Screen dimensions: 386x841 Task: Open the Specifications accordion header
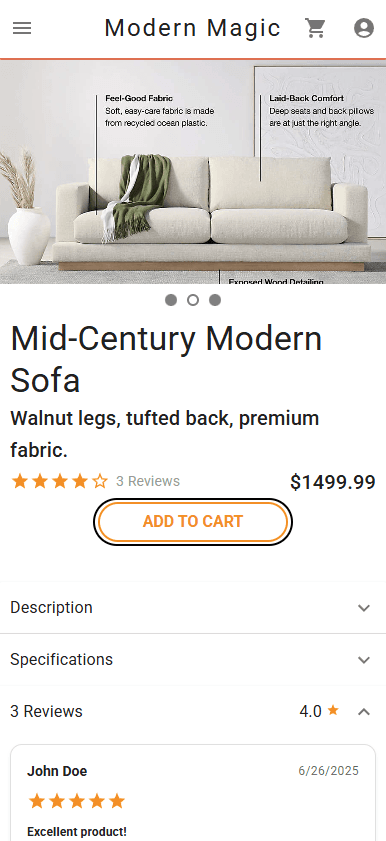click(193, 660)
